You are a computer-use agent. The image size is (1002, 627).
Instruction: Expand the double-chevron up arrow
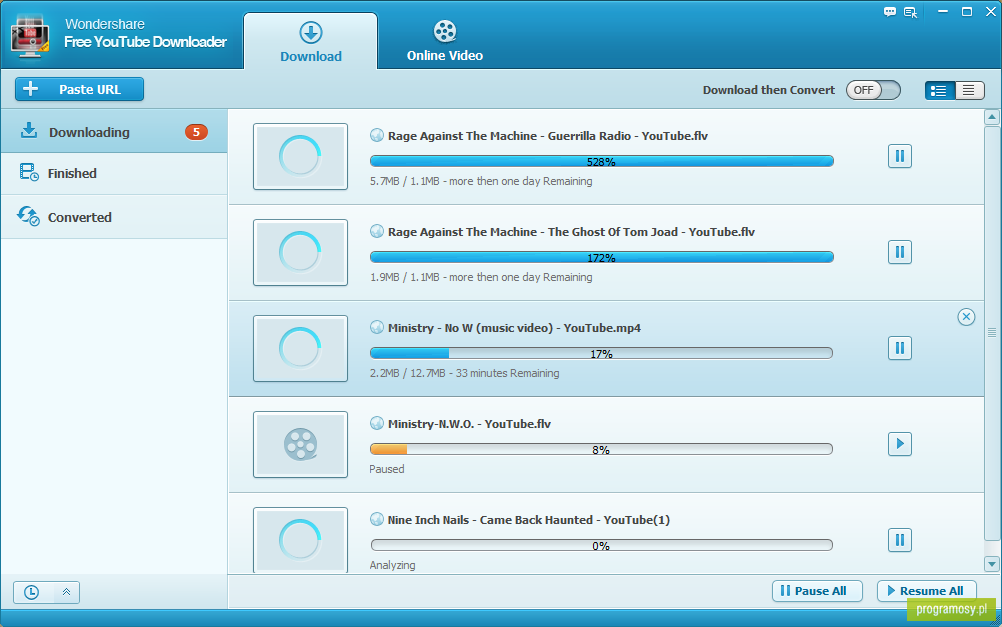[x=66, y=592]
